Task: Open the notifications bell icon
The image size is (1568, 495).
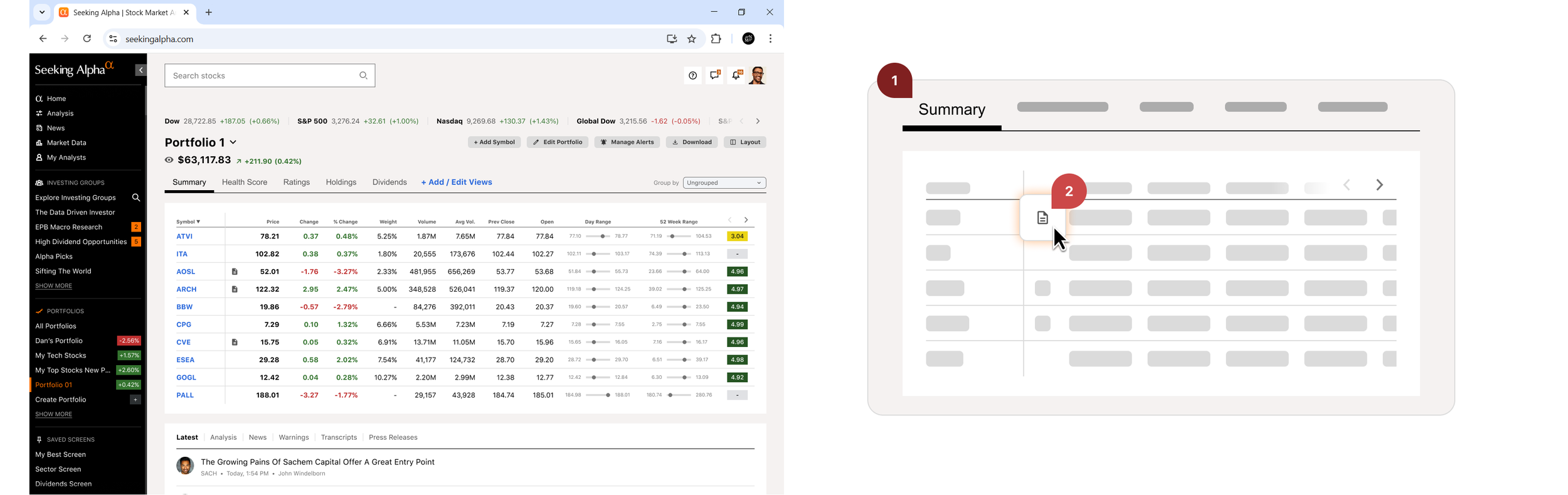Action: [736, 75]
